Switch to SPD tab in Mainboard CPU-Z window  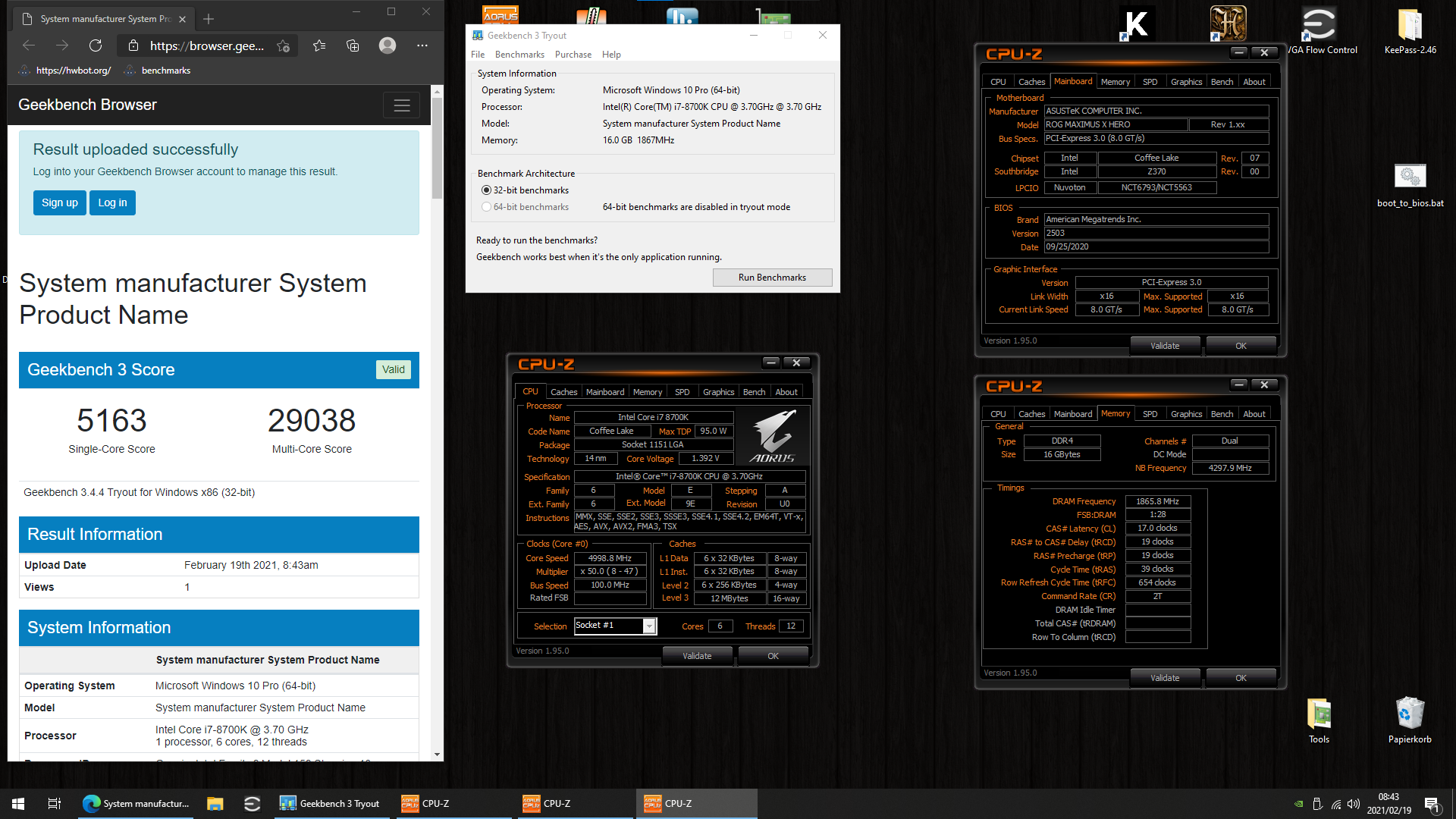point(1150,82)
